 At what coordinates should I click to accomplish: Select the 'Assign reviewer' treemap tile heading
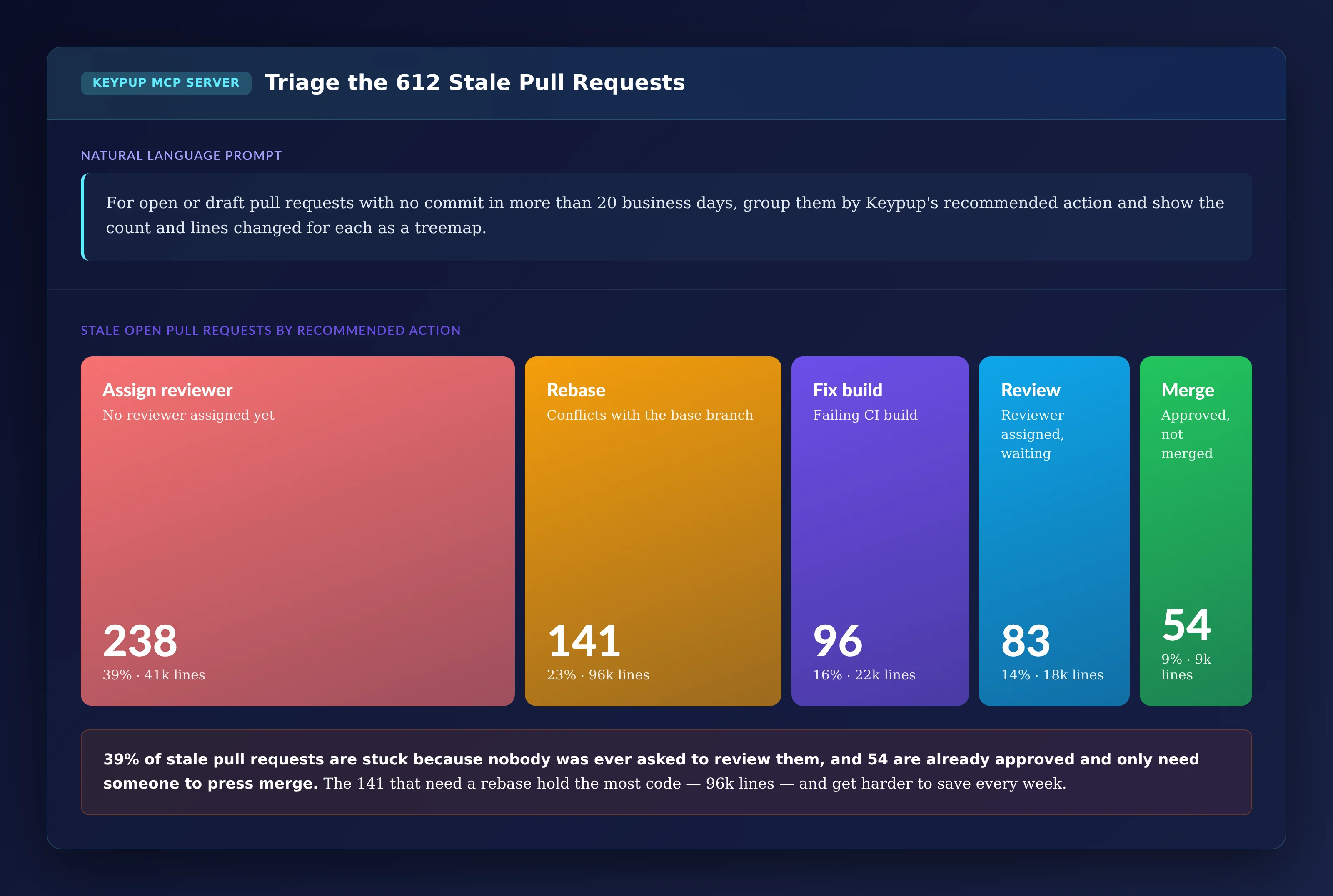point(167,390)
